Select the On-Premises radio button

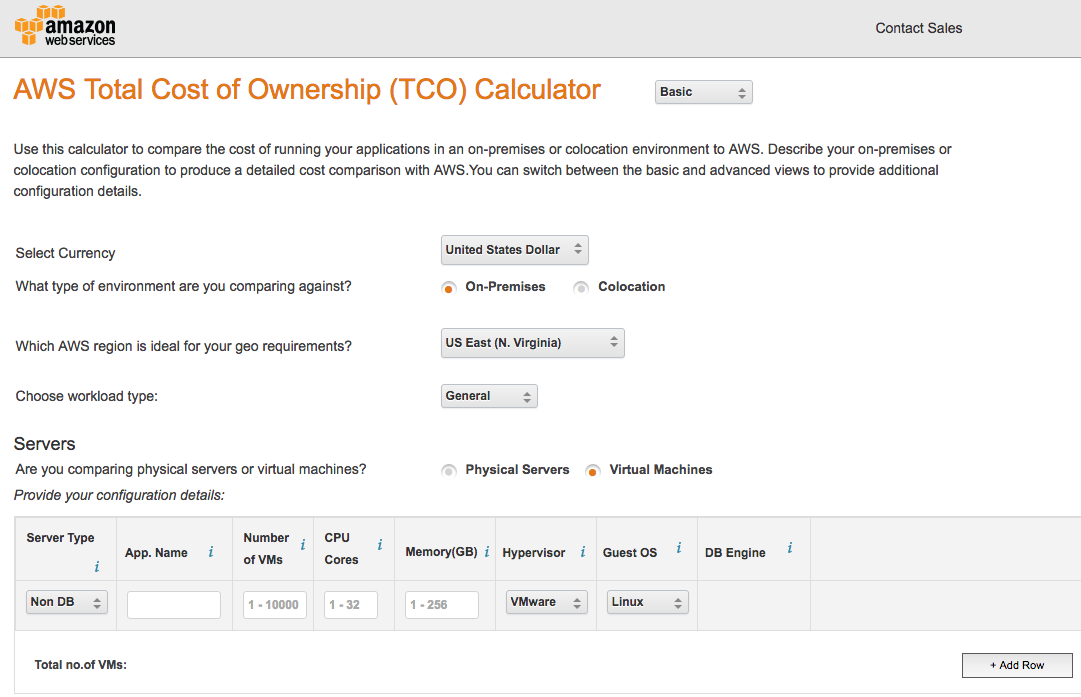(449, 288)
